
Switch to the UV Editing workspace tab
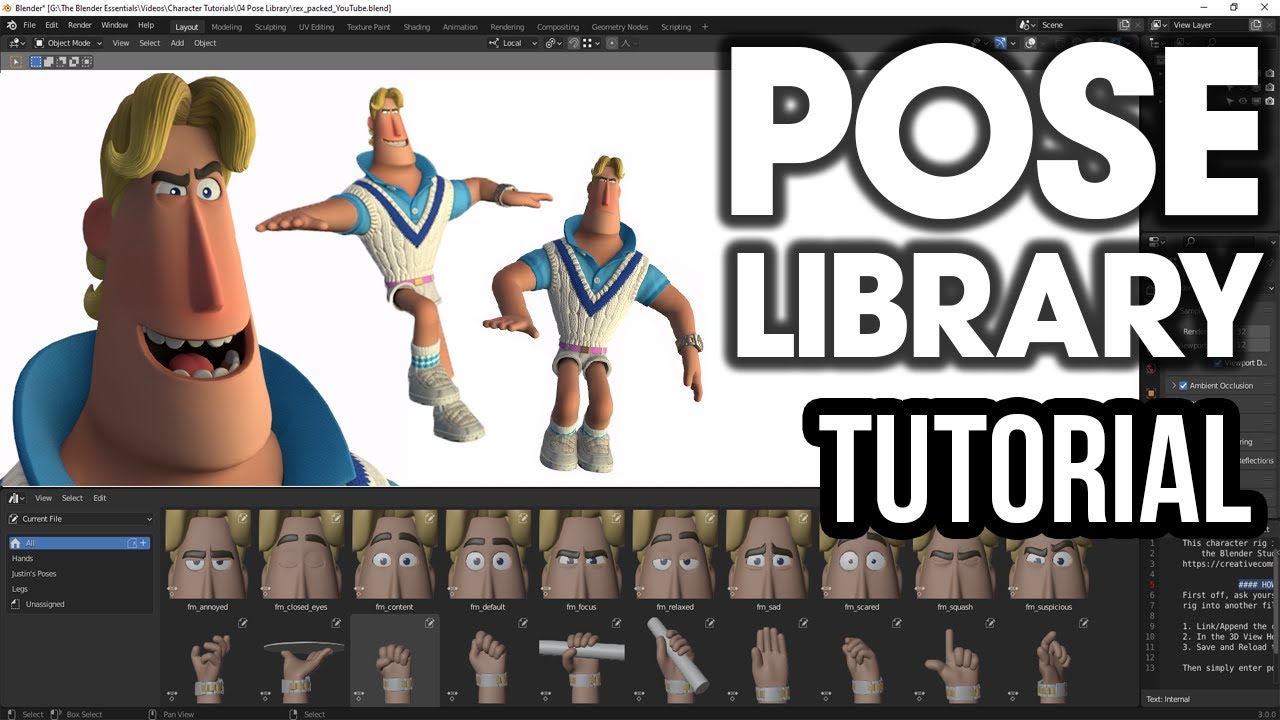point(316,27)
